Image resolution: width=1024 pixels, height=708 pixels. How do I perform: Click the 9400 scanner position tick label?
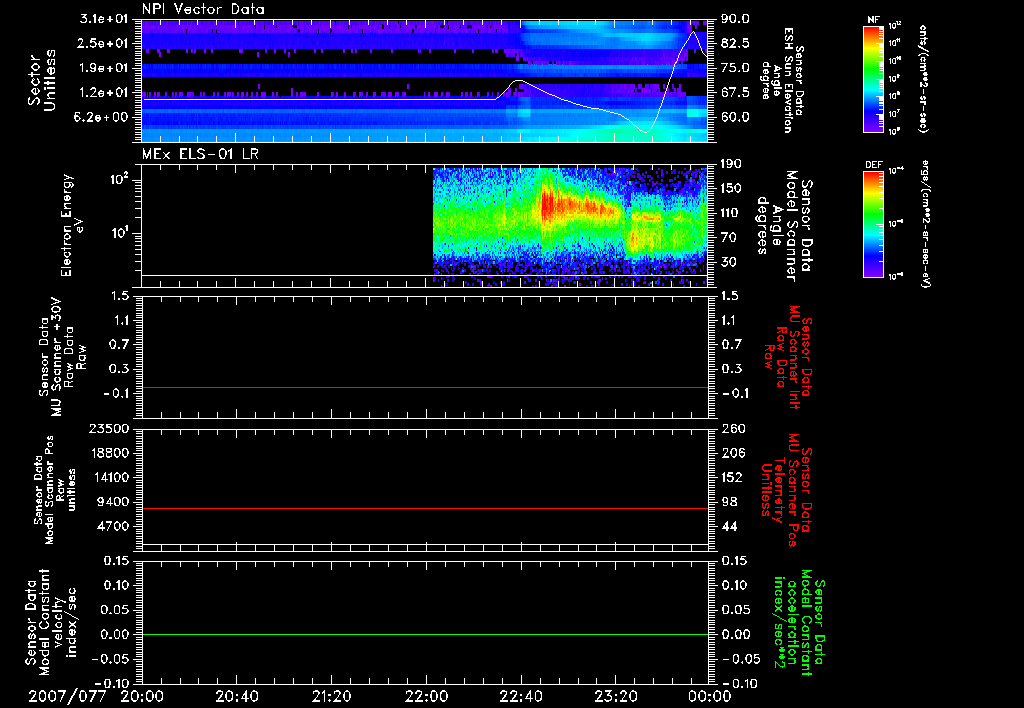tap(114, 502)
